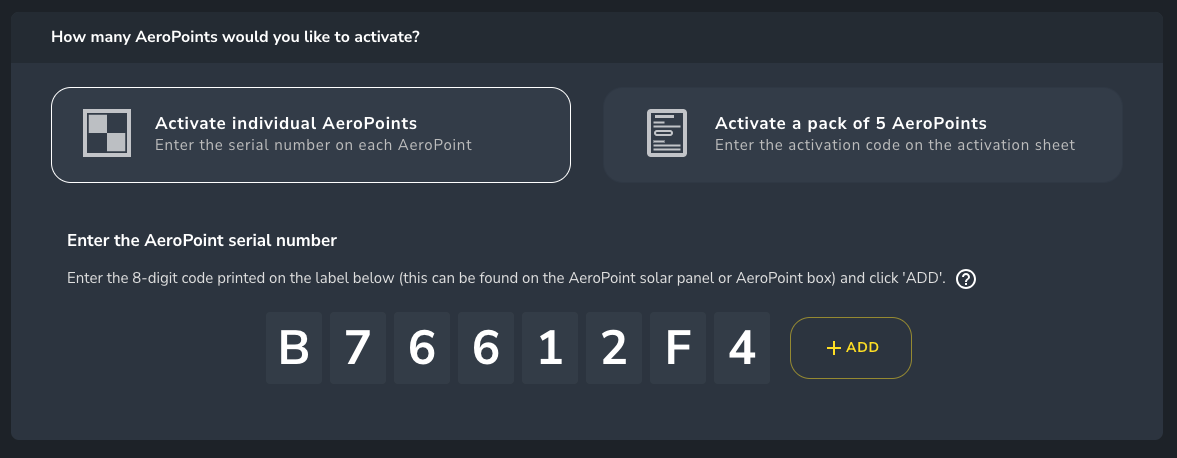Click "Enter the serial number on each AeroPoint" subtitle
The height and width of the screenshot is (458, 1177).
coord(313,145)
